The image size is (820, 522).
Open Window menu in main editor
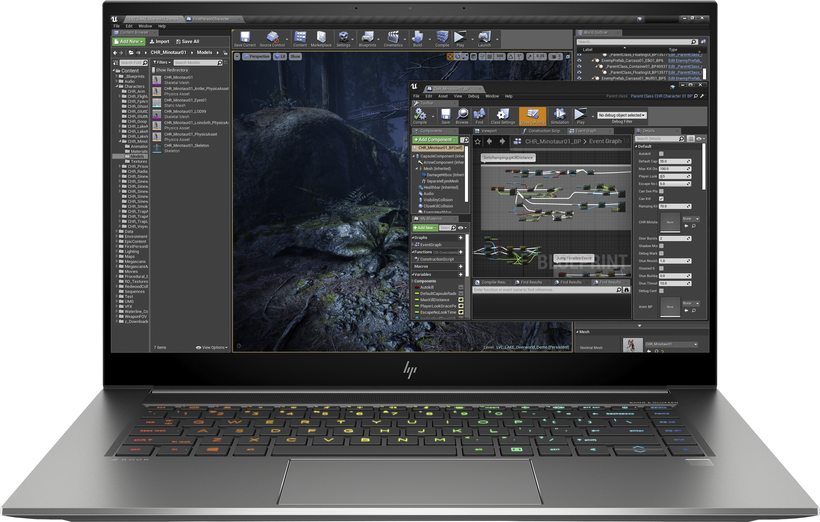[145, 26]
